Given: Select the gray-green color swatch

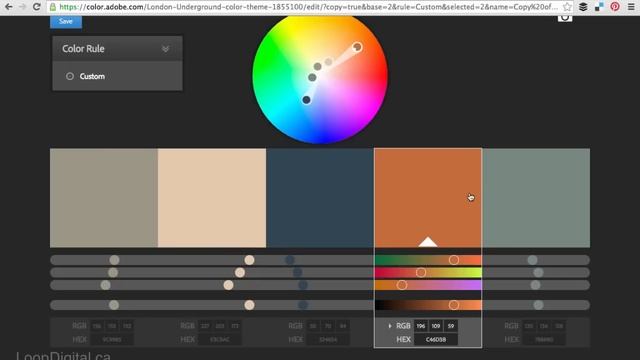Looking at the screenshot, I should pos(536,198).
